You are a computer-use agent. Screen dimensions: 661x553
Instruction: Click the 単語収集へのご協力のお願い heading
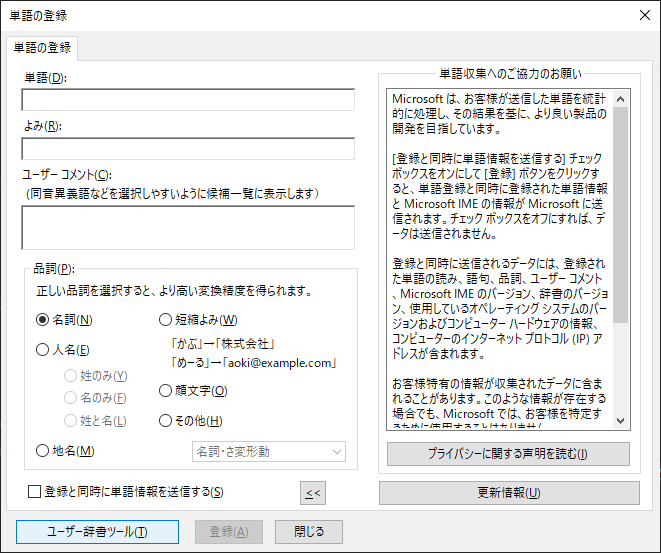pos(511,74)
